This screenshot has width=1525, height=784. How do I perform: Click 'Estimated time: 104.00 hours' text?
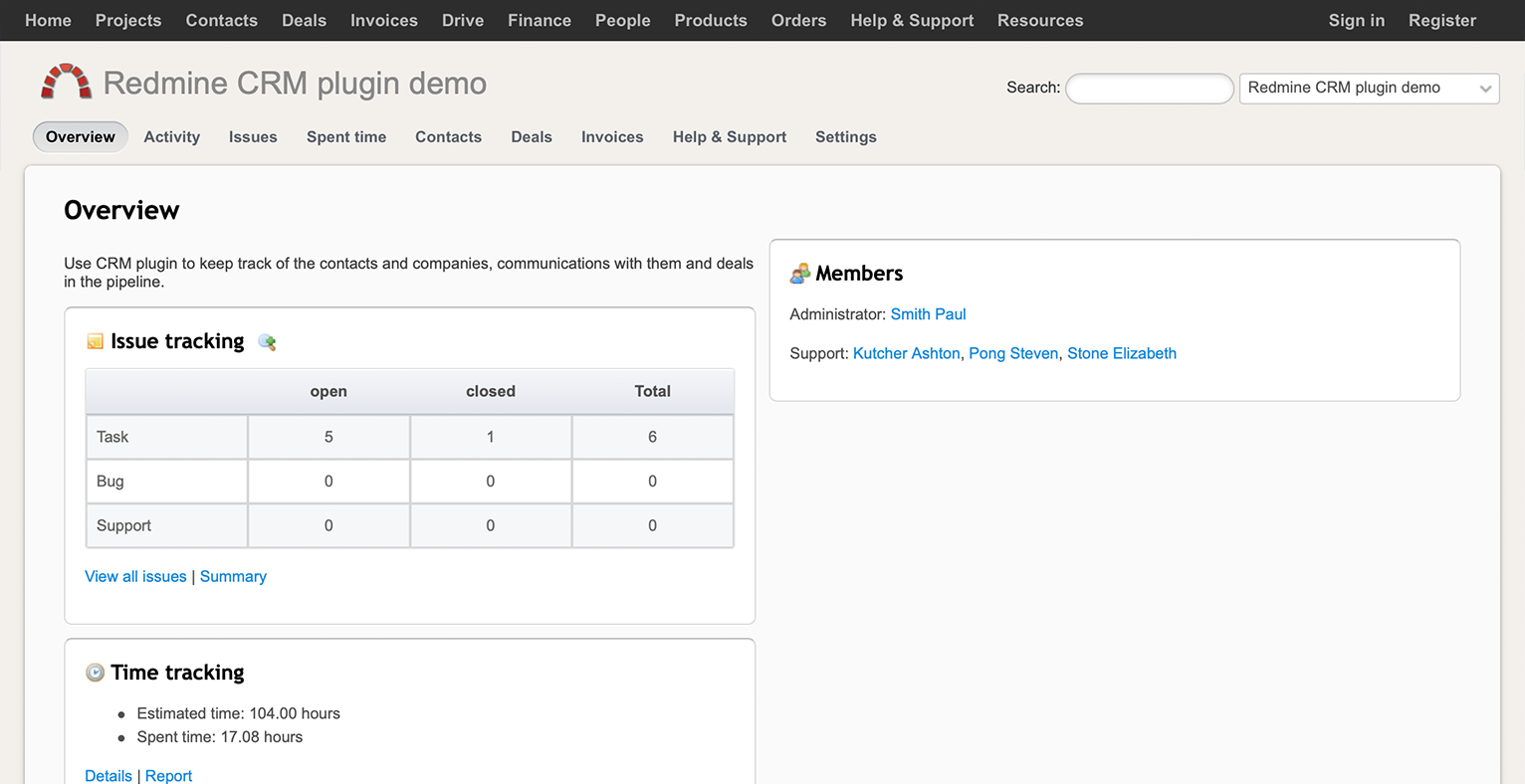click(x=239, y=713)
